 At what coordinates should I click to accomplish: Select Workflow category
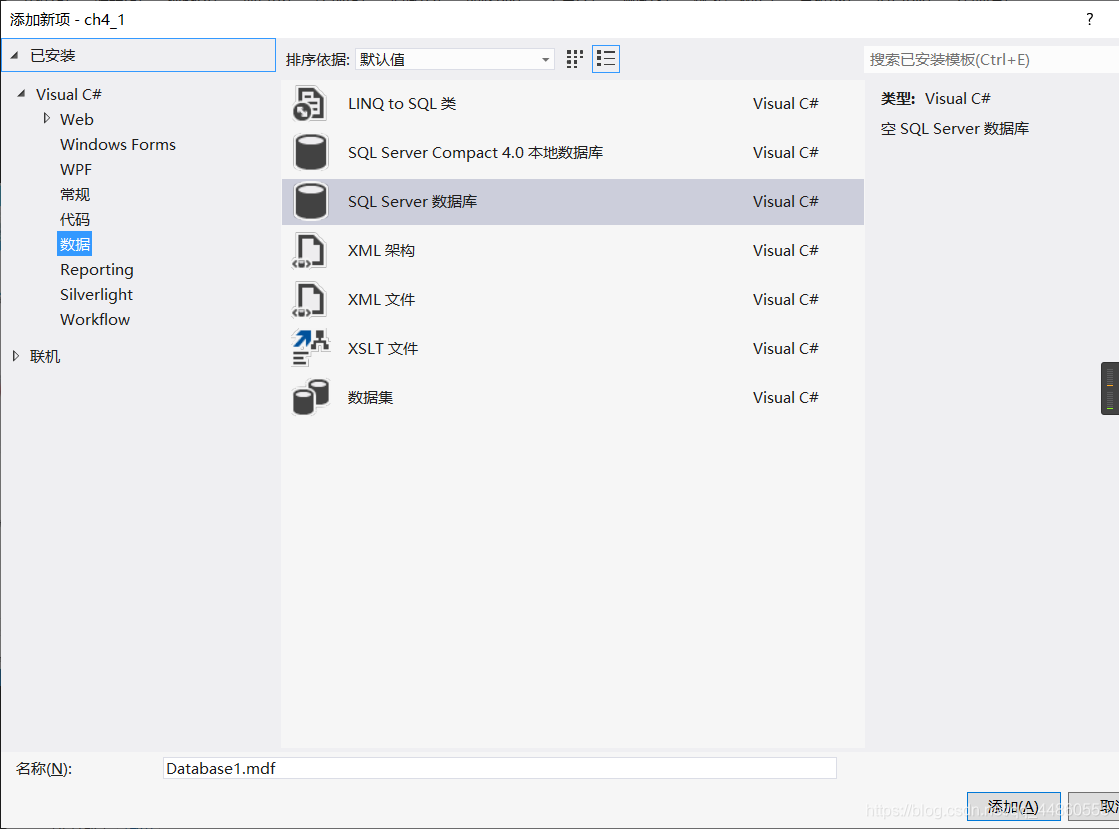(x=95, y=320)
